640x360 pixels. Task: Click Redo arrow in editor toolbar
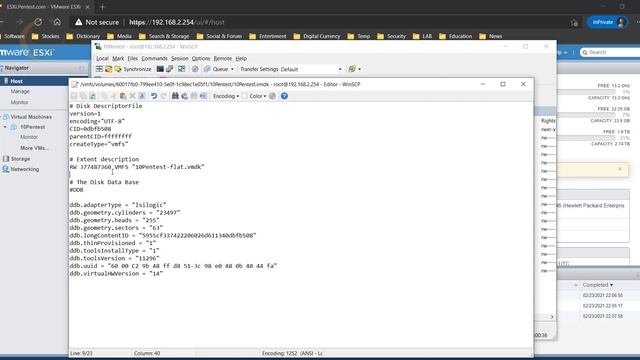pos(163,96)
